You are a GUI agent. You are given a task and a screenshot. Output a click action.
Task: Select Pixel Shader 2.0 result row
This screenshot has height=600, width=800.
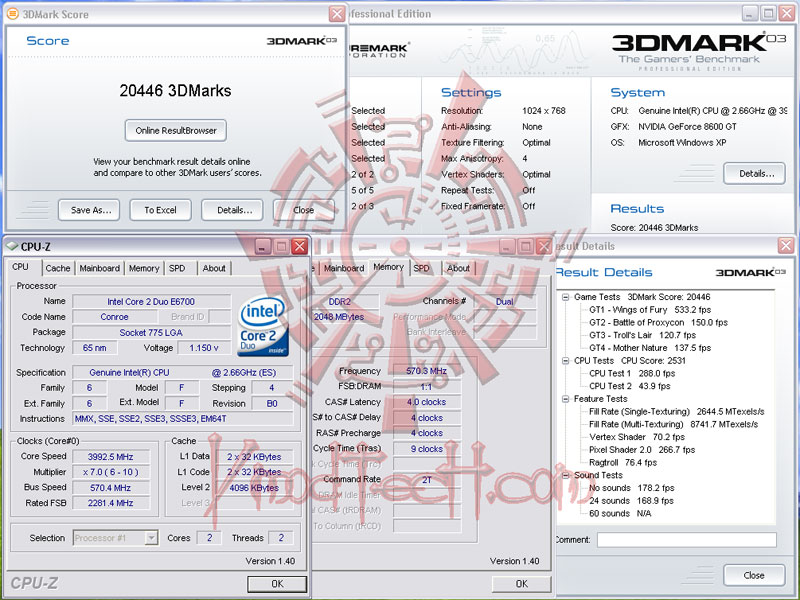(x=642, y=450)
